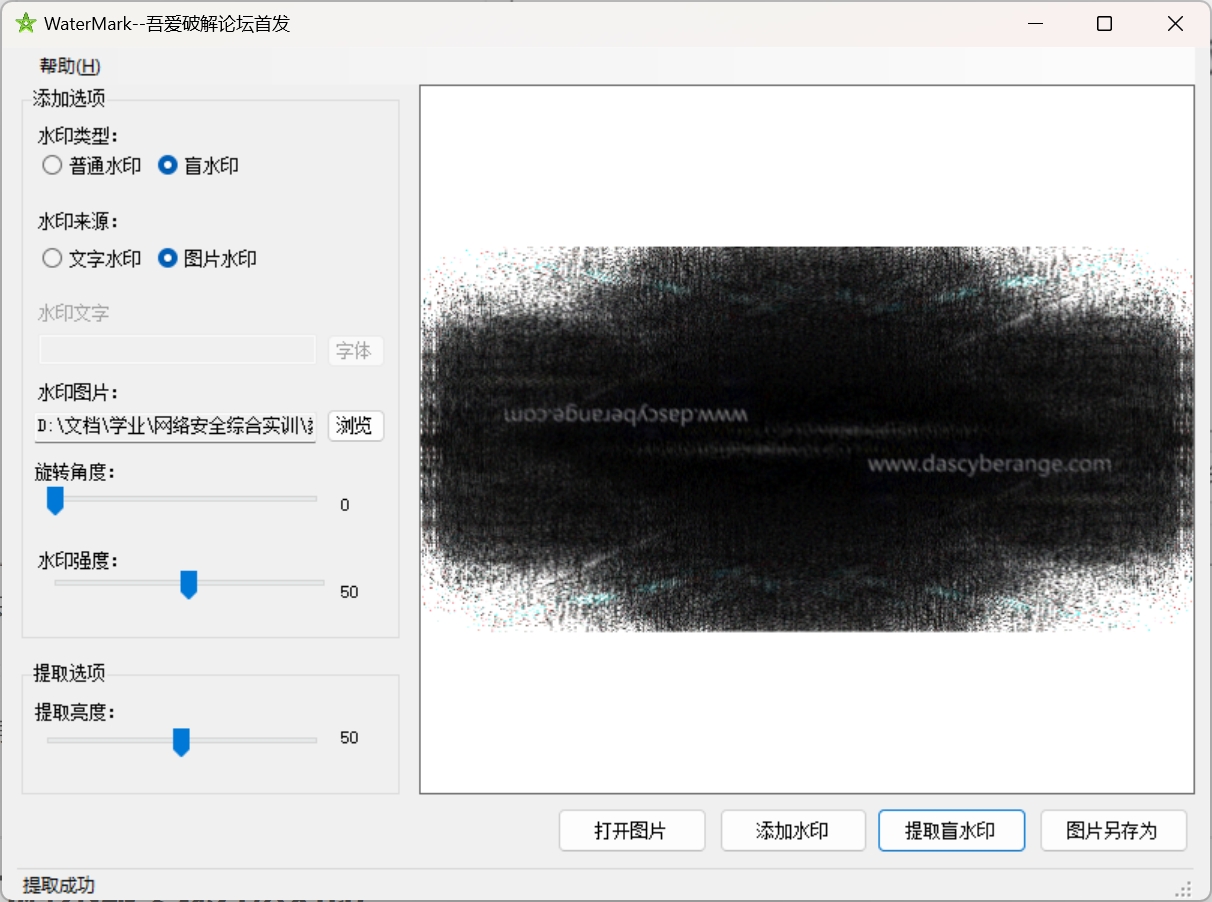Click the 水印来源: label

(78, 221)
